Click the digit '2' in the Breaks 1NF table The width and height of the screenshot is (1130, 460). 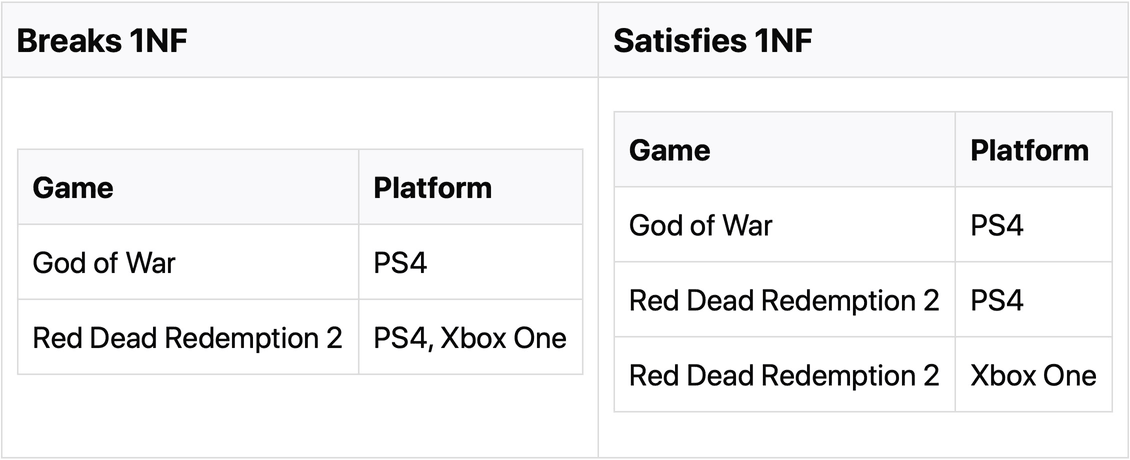pos(334,337)
